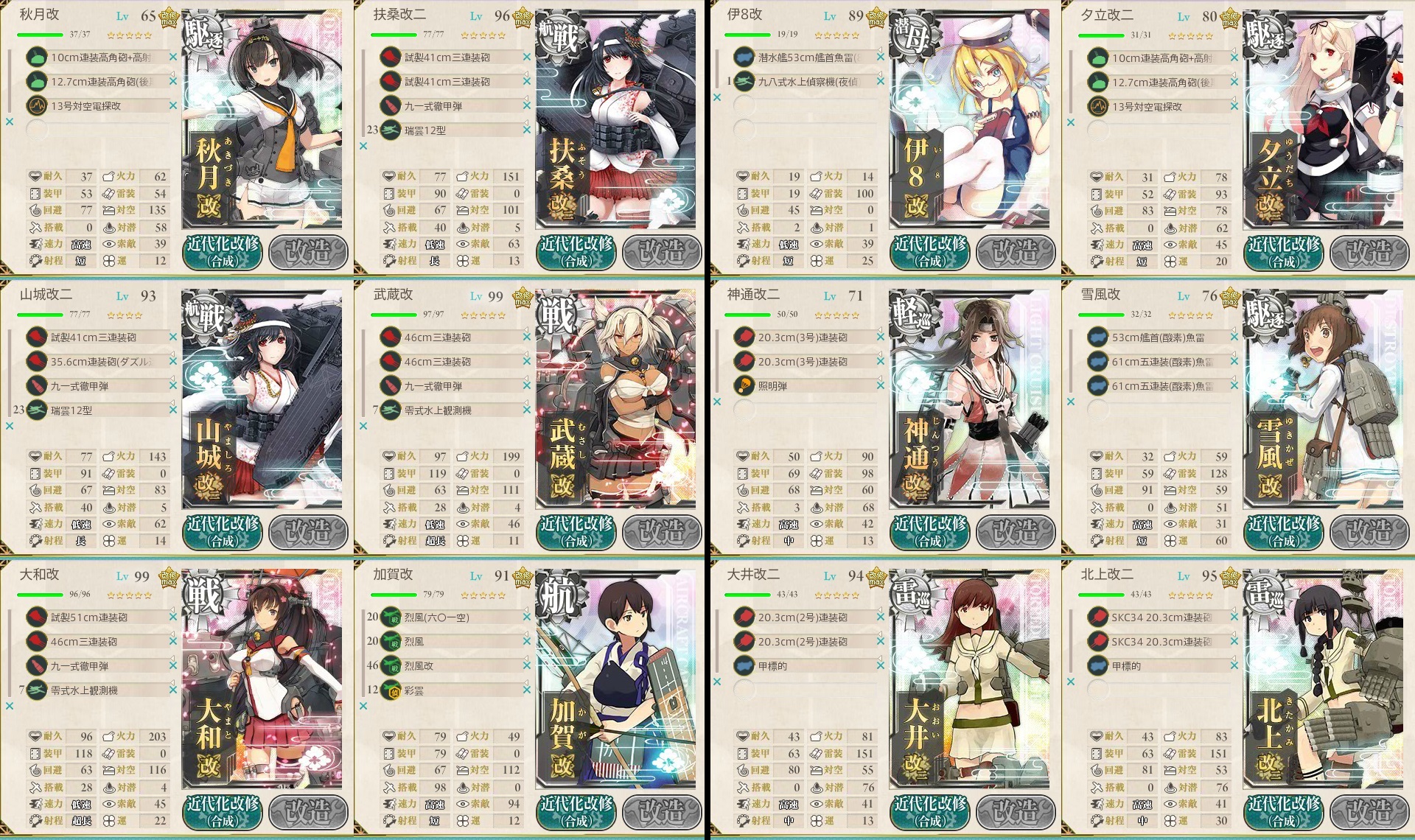Click the 烈風(六〇一空) fighter icon on 加賀改
Image resolution: width=1415 pixels, height=840 pixels.
391,617
